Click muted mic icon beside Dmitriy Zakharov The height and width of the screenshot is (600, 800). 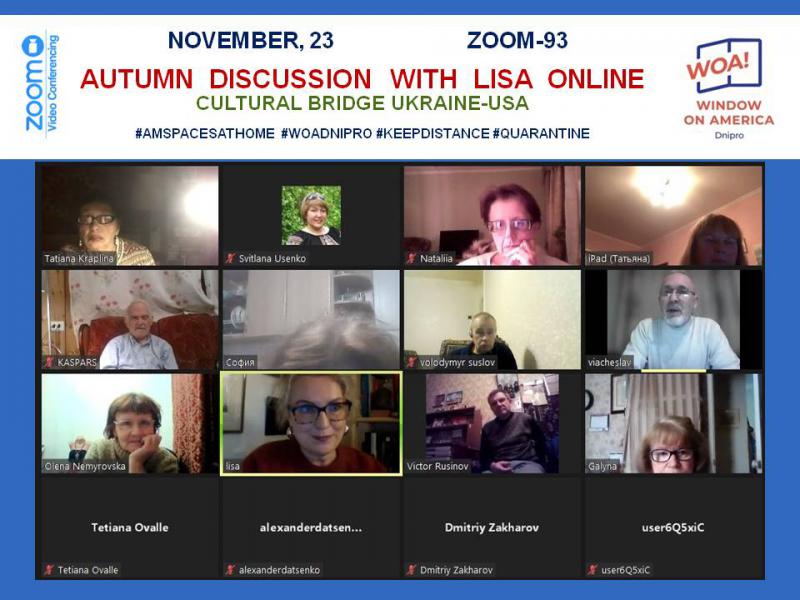pyautogui.click(x=412, y=570)
